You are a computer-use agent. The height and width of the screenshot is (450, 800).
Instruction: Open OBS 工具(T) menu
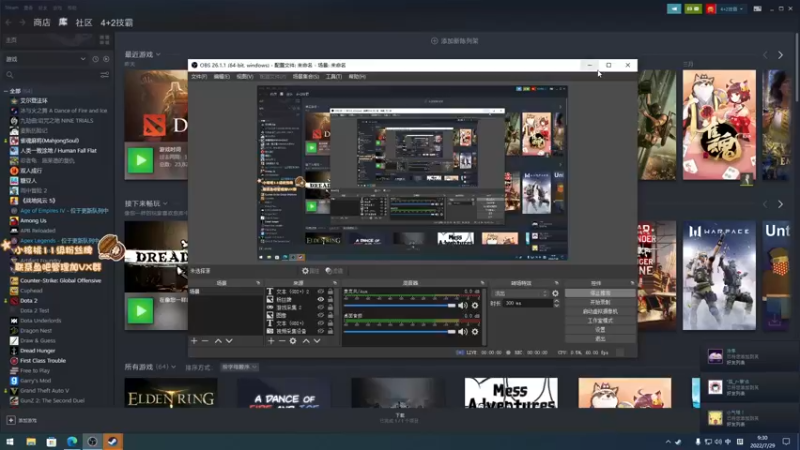coord(334,77)
